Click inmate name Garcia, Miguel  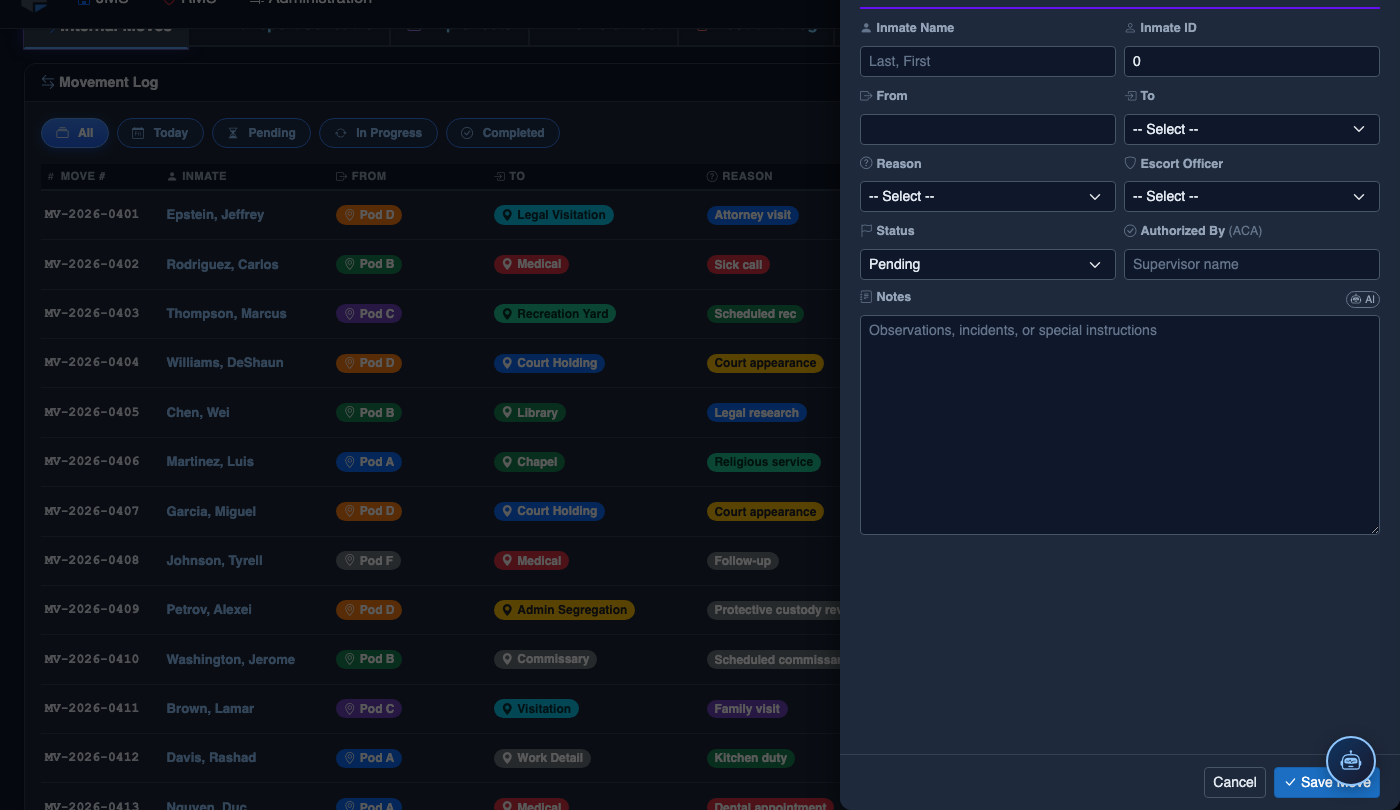click(211, 511)
